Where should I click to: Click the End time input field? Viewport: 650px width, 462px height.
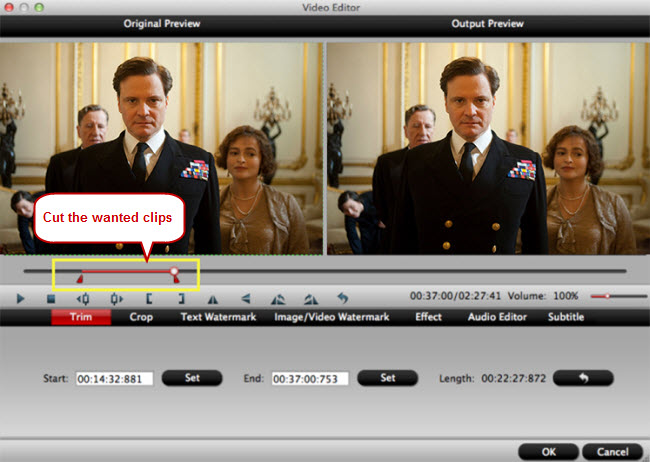click(x=310, y=379)
